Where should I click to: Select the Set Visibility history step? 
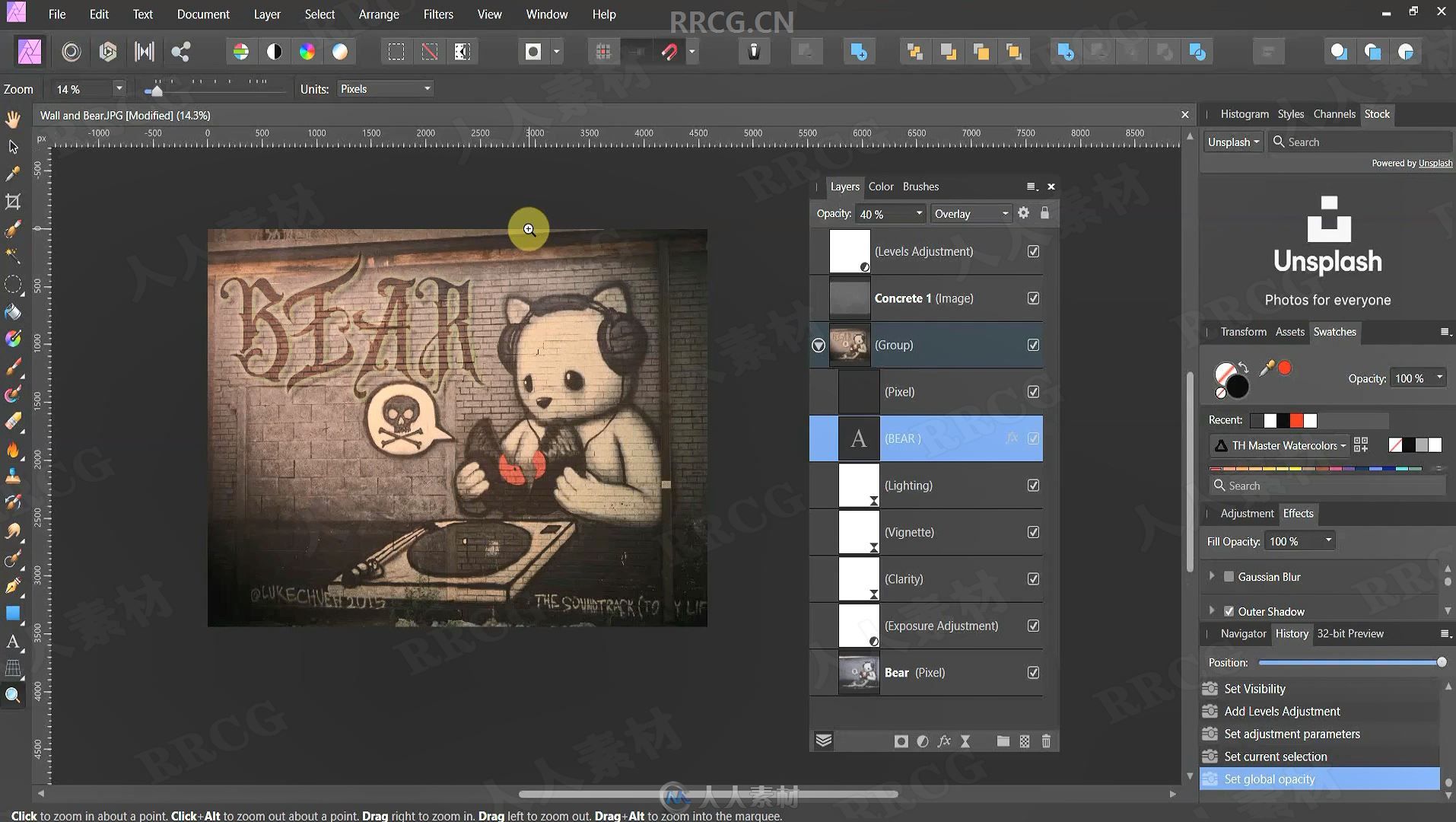1319,688
